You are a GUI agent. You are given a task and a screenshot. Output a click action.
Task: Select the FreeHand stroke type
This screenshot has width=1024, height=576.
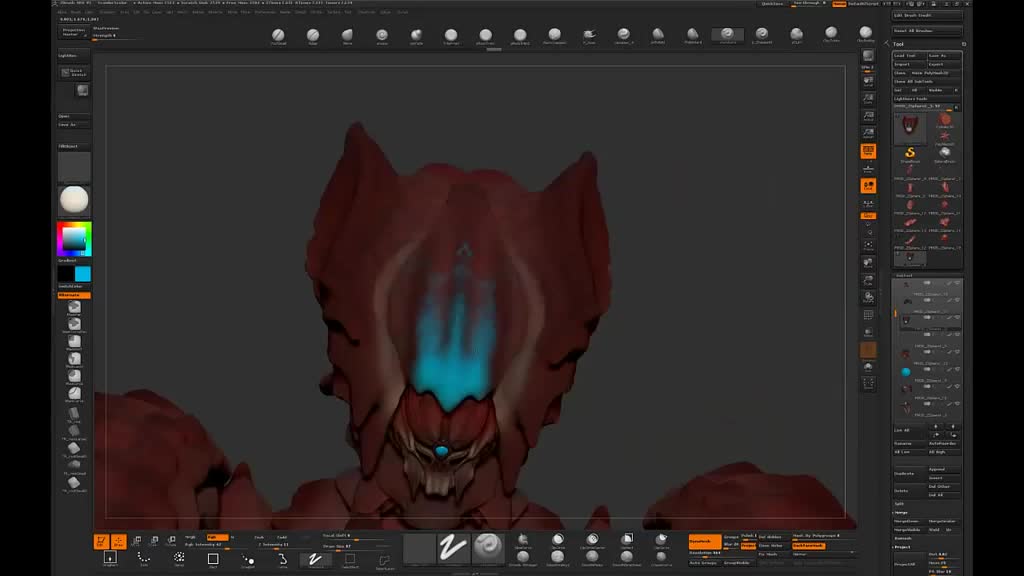coord(315,559)
